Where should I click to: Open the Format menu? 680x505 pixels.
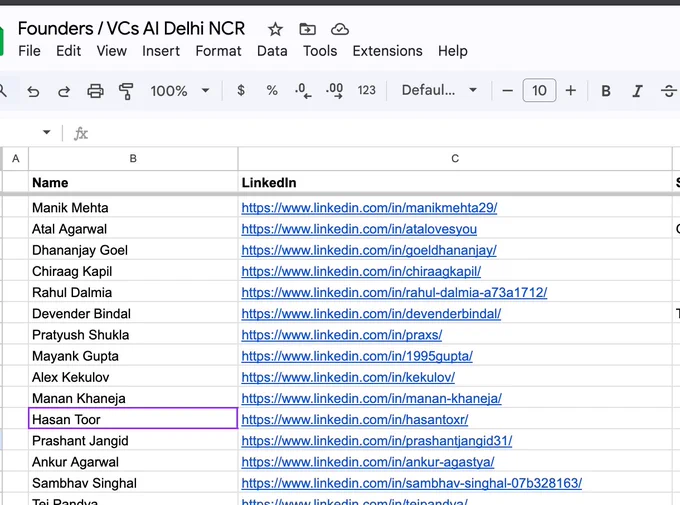[218, 51]
